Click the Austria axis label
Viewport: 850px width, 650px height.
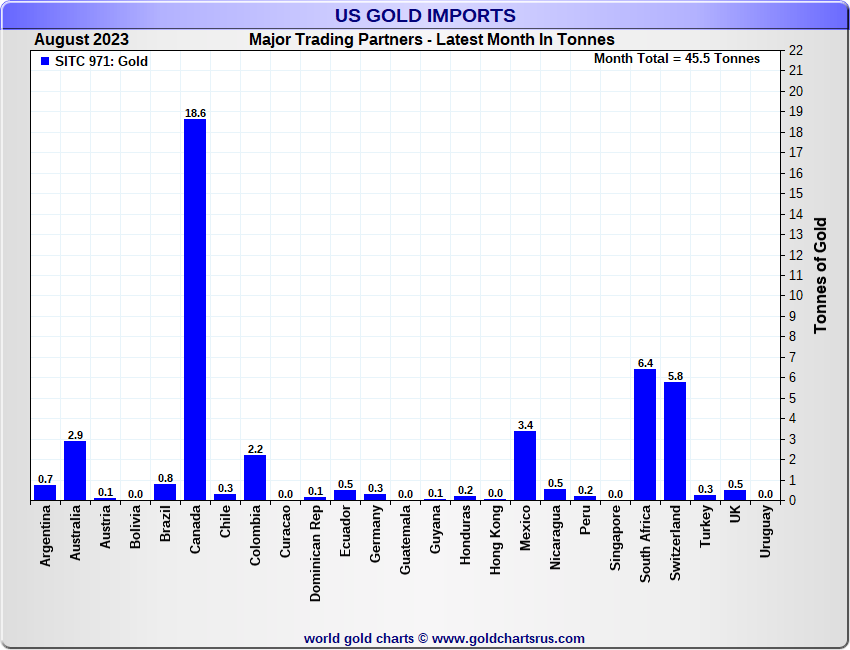105,527
